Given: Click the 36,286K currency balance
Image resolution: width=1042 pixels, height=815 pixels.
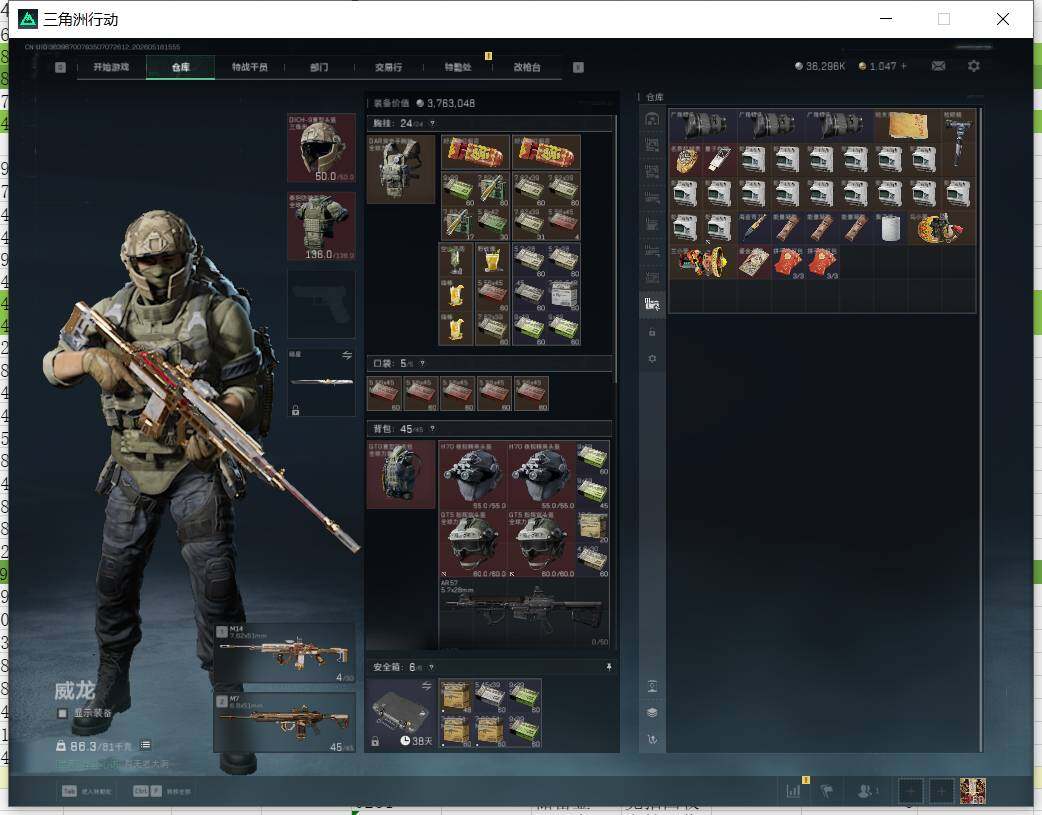Looking at the screenshot, I should click(821, 66).
